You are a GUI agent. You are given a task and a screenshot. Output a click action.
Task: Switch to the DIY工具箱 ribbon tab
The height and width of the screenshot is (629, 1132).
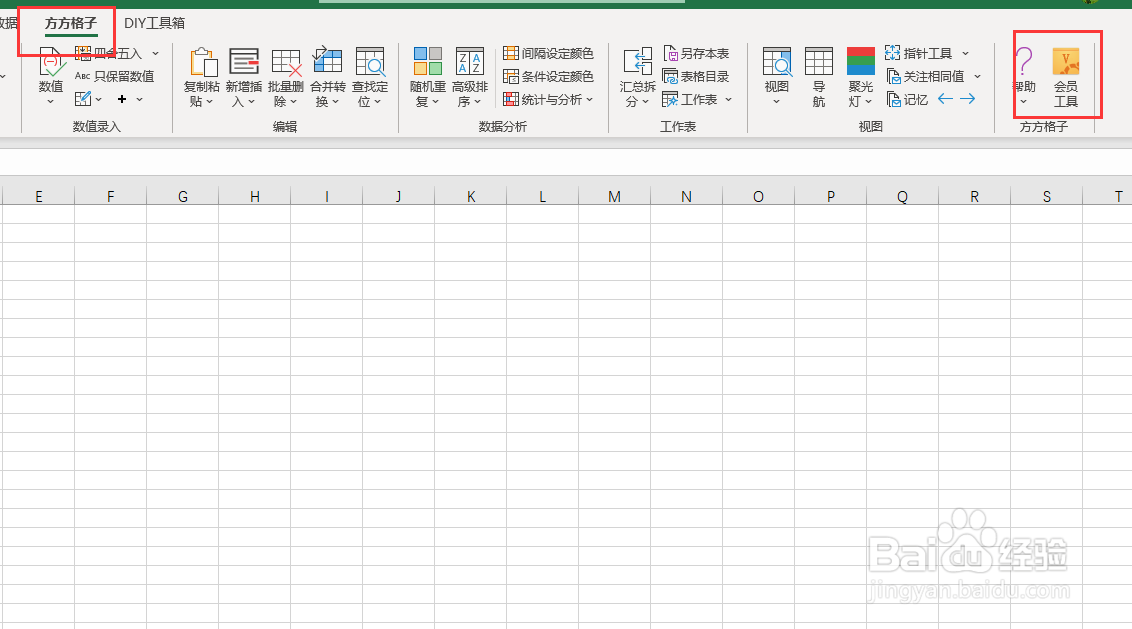(x=152, y=22)
